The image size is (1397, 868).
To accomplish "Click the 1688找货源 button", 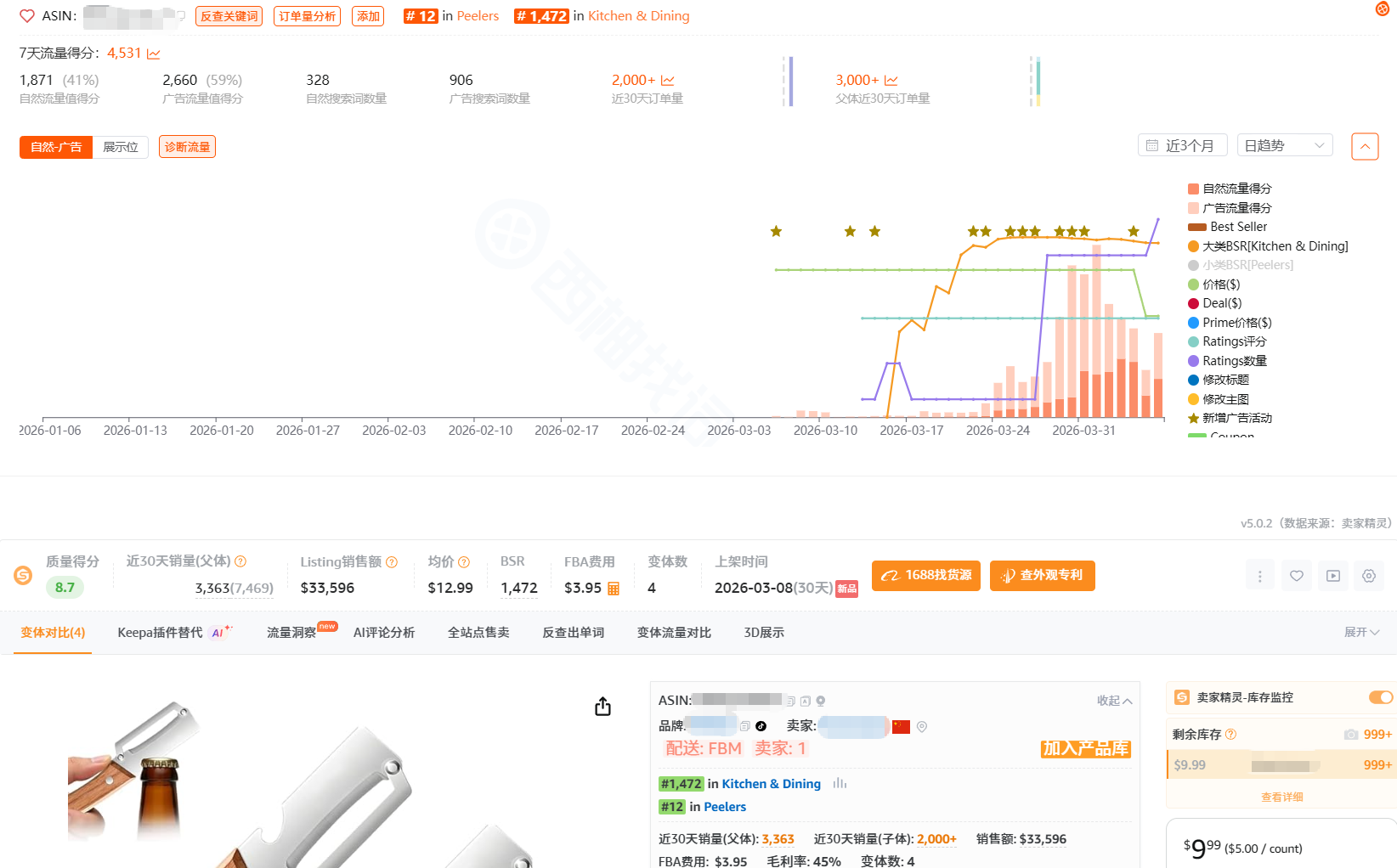I will tap(925, 575).
